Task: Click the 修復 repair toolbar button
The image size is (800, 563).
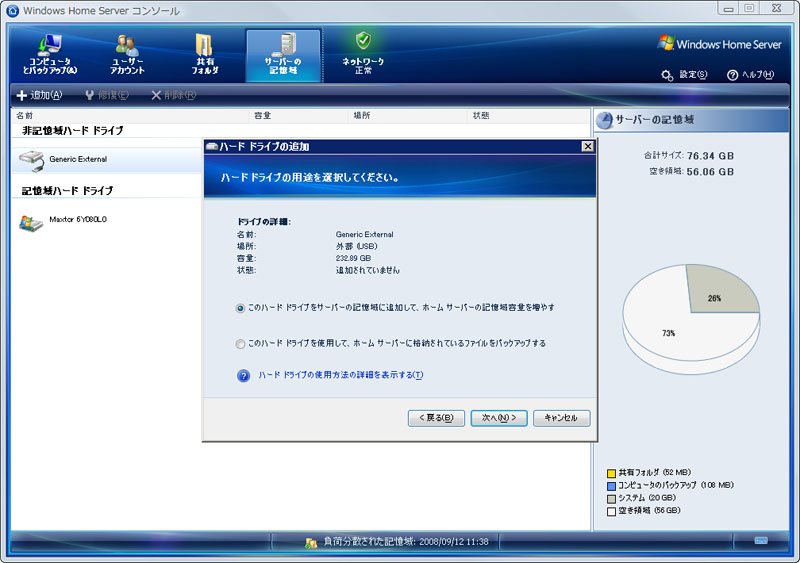Action: click(107, 95)
